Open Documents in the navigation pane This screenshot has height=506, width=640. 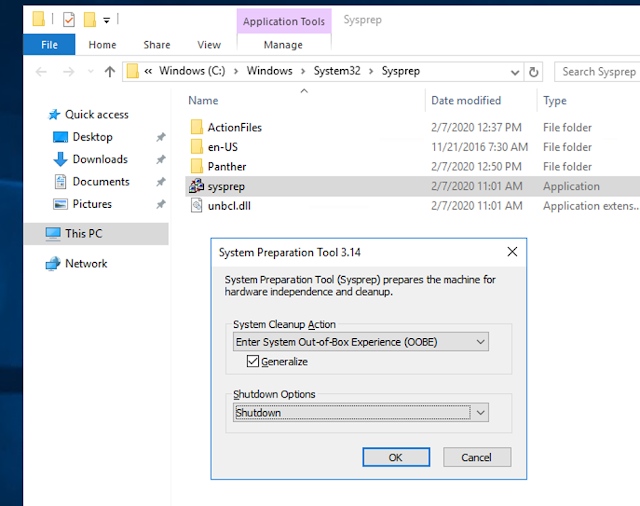(x=101, y=182)
